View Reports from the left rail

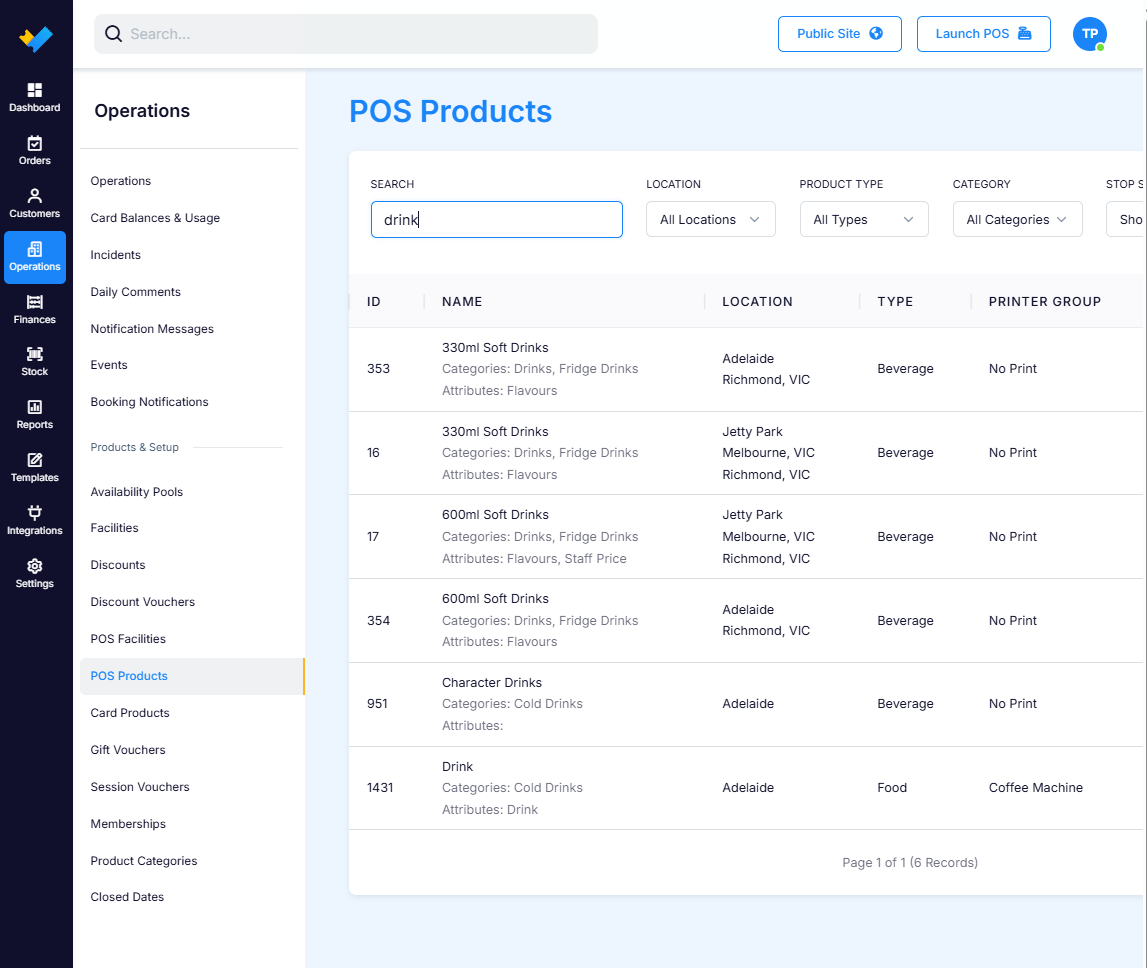[34, 415]
